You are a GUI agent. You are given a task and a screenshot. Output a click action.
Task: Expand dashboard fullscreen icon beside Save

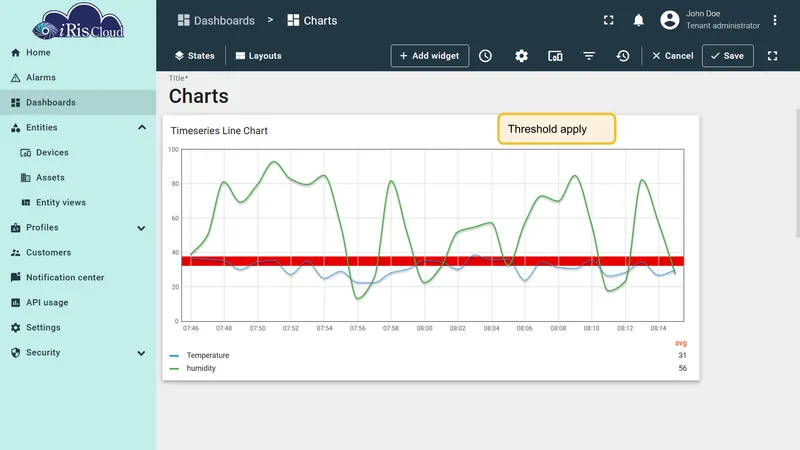[772, 56]
